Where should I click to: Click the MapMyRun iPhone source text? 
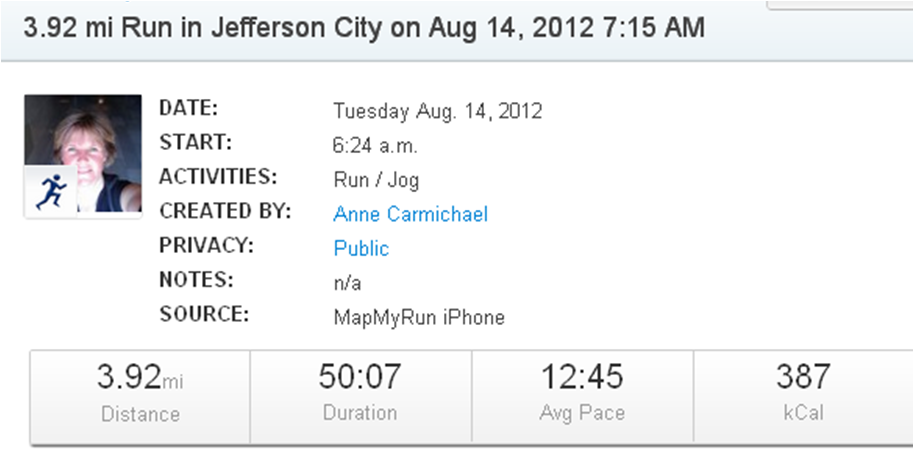point(419,318)
